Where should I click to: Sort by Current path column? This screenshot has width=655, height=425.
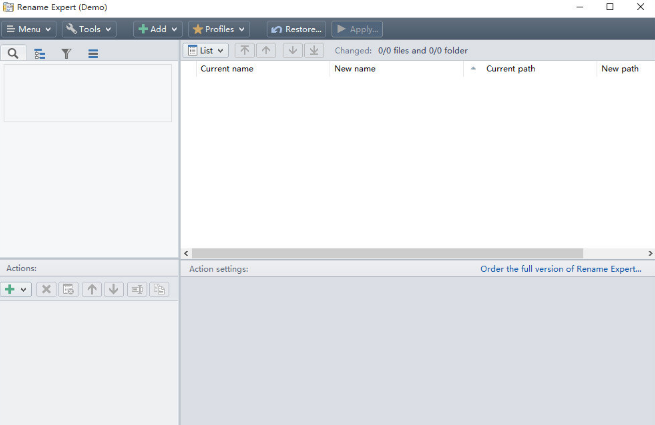[x=530, y=69]
